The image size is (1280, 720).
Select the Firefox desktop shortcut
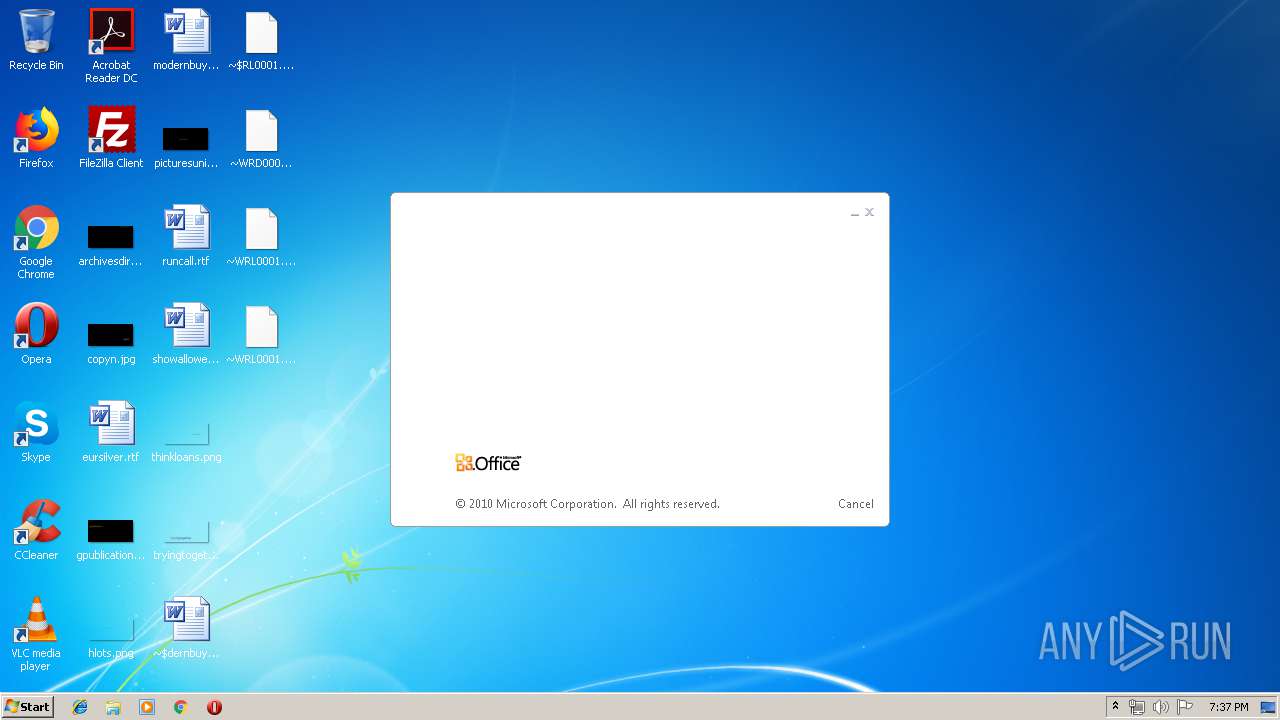[x=36, y=138]
